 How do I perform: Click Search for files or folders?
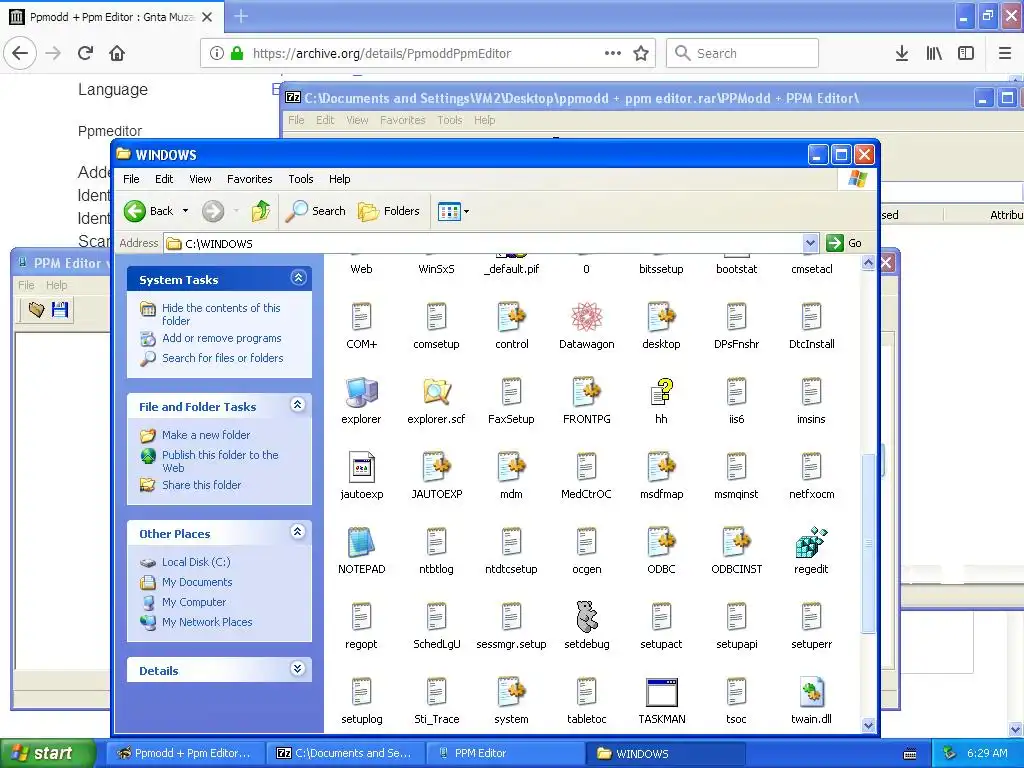223,358
